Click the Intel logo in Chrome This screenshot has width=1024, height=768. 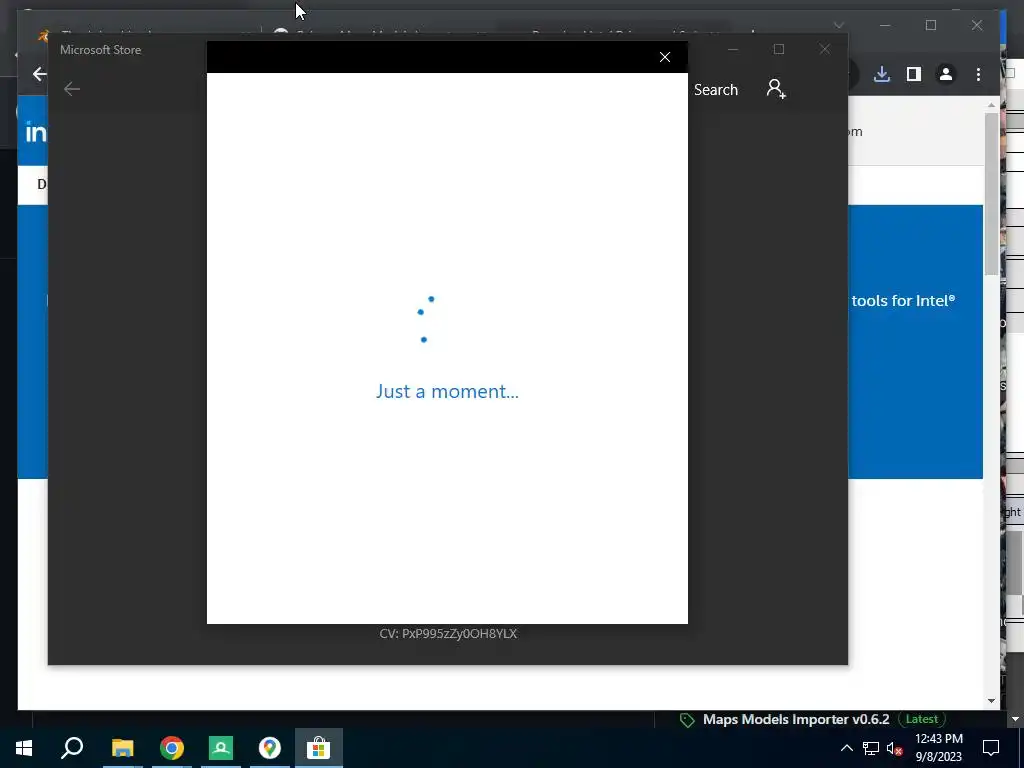click(x=36, y=133)
